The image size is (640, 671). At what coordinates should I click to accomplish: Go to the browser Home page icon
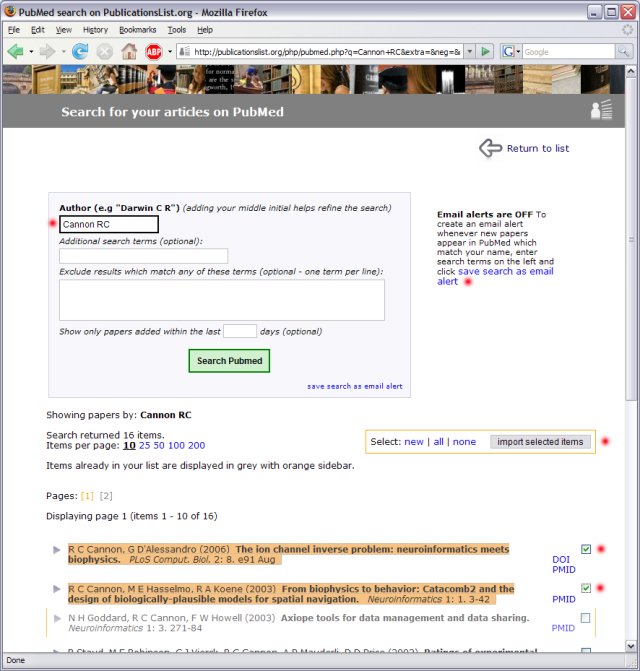coord(129,51)
